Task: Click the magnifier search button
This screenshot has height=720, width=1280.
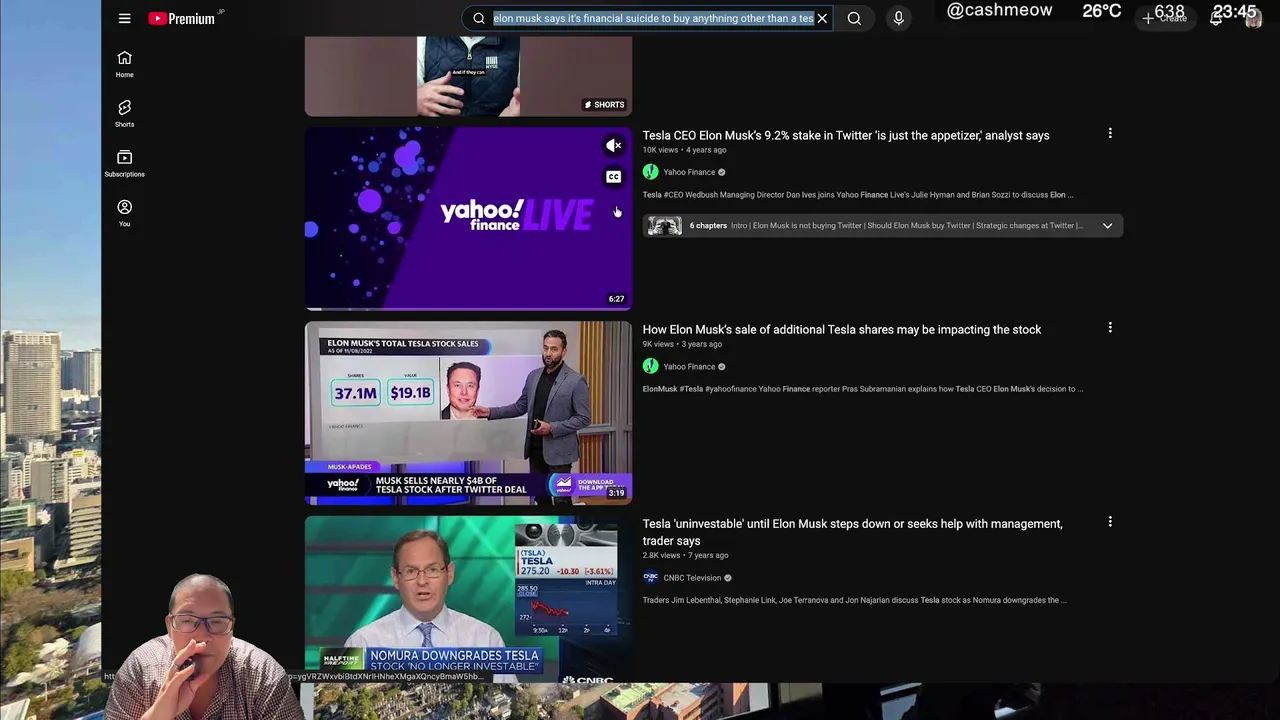Action: point(854,18)
